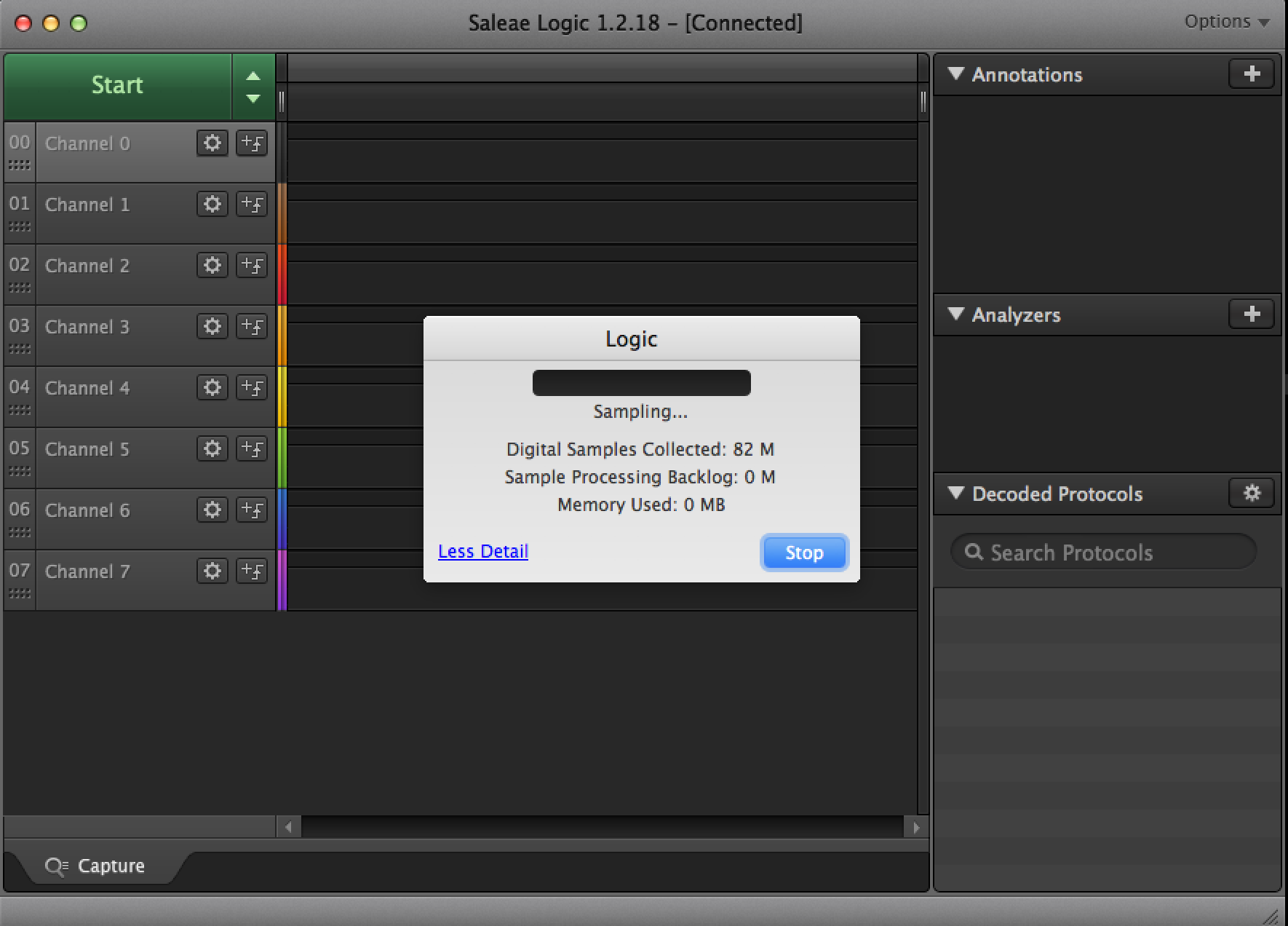Add a new analyzer with plus icon
1288x926 pixels.
coord(1251,314)
